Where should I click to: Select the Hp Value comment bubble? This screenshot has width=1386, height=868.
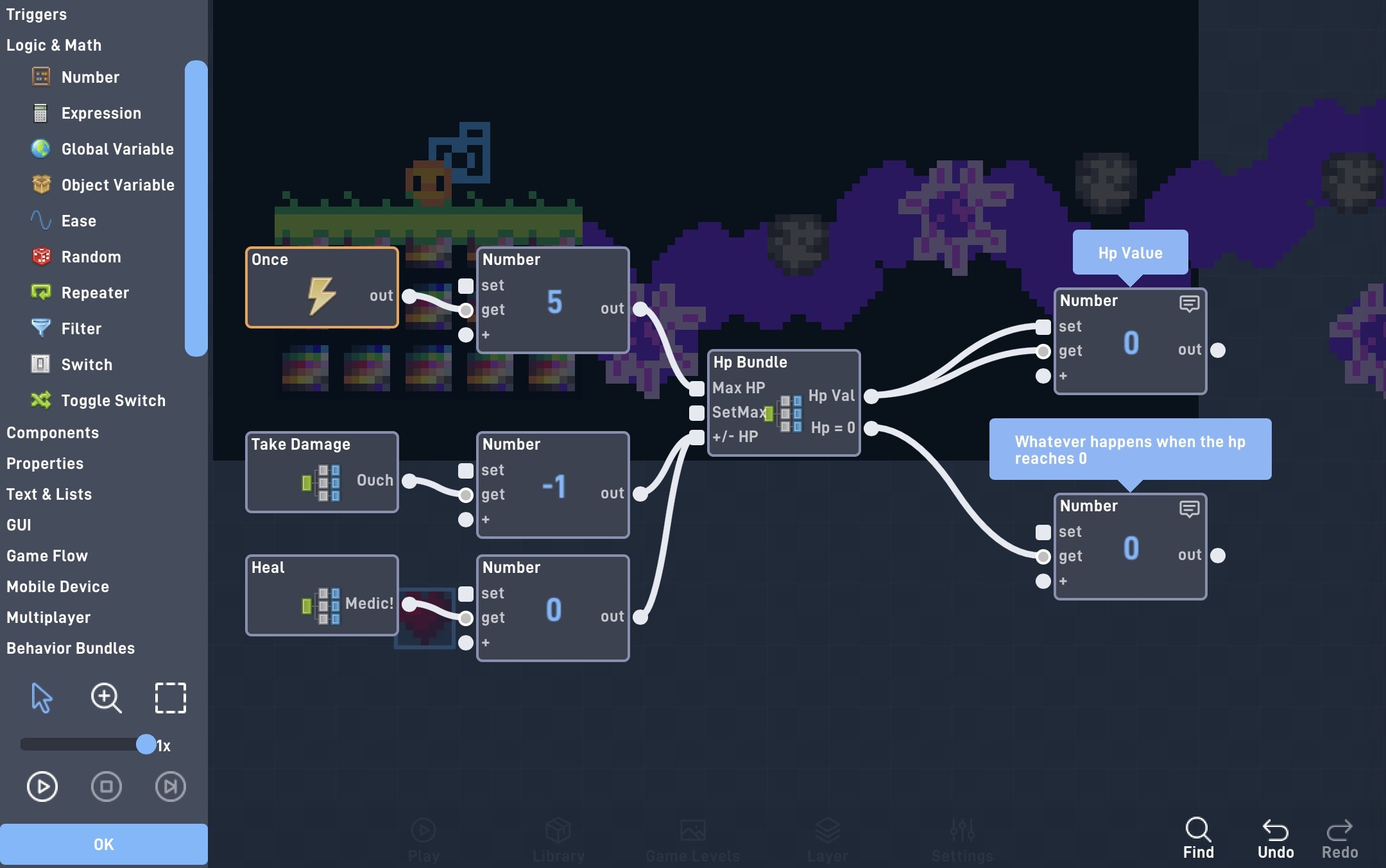(x=1131, y=253)
